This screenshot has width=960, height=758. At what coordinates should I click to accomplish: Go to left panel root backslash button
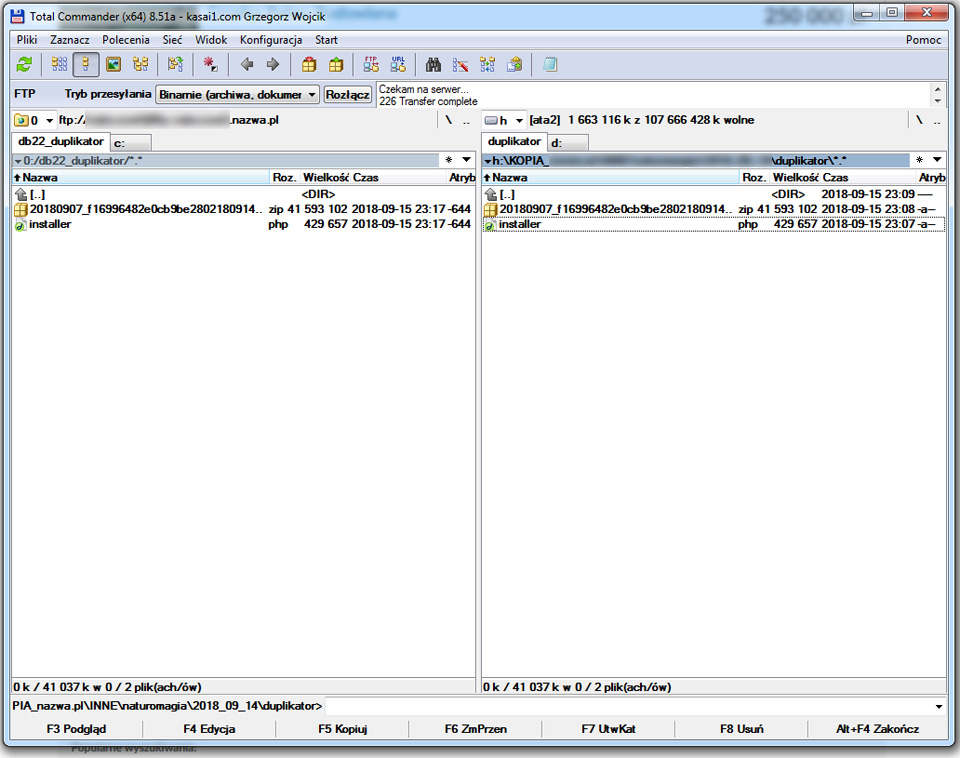coord(449,120)
